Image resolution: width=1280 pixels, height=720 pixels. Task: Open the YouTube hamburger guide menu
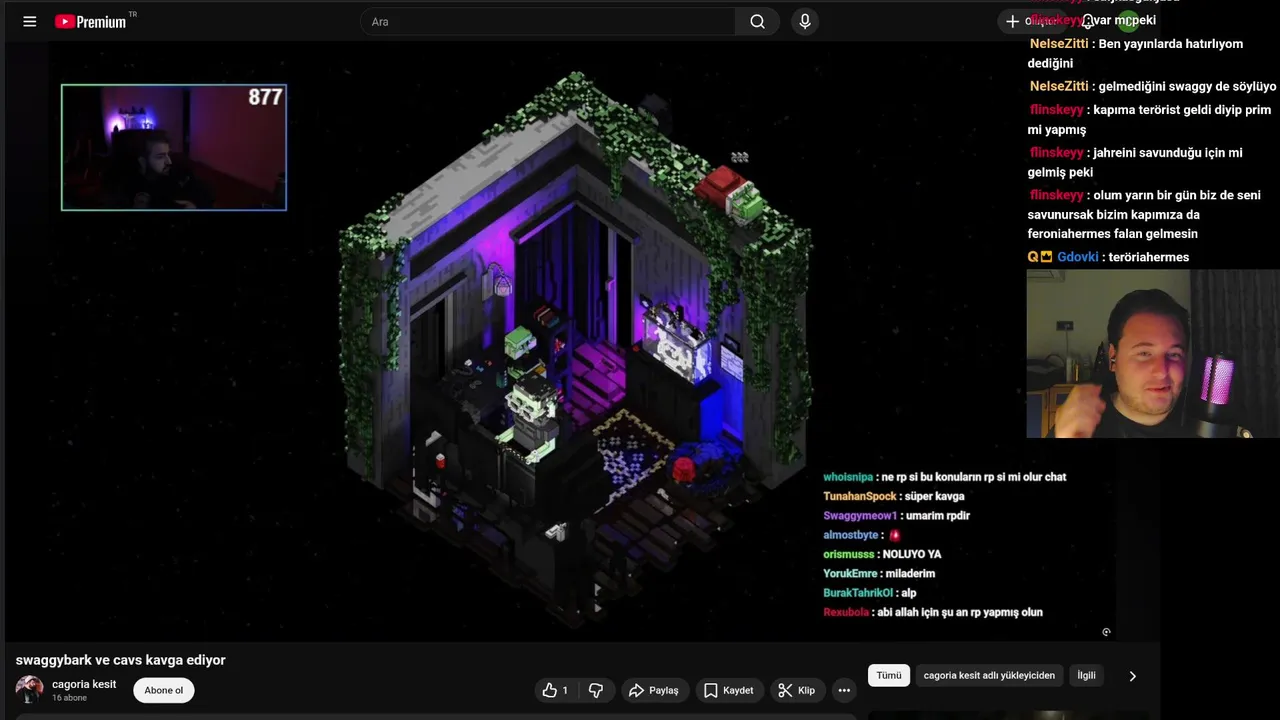[30, 21]
